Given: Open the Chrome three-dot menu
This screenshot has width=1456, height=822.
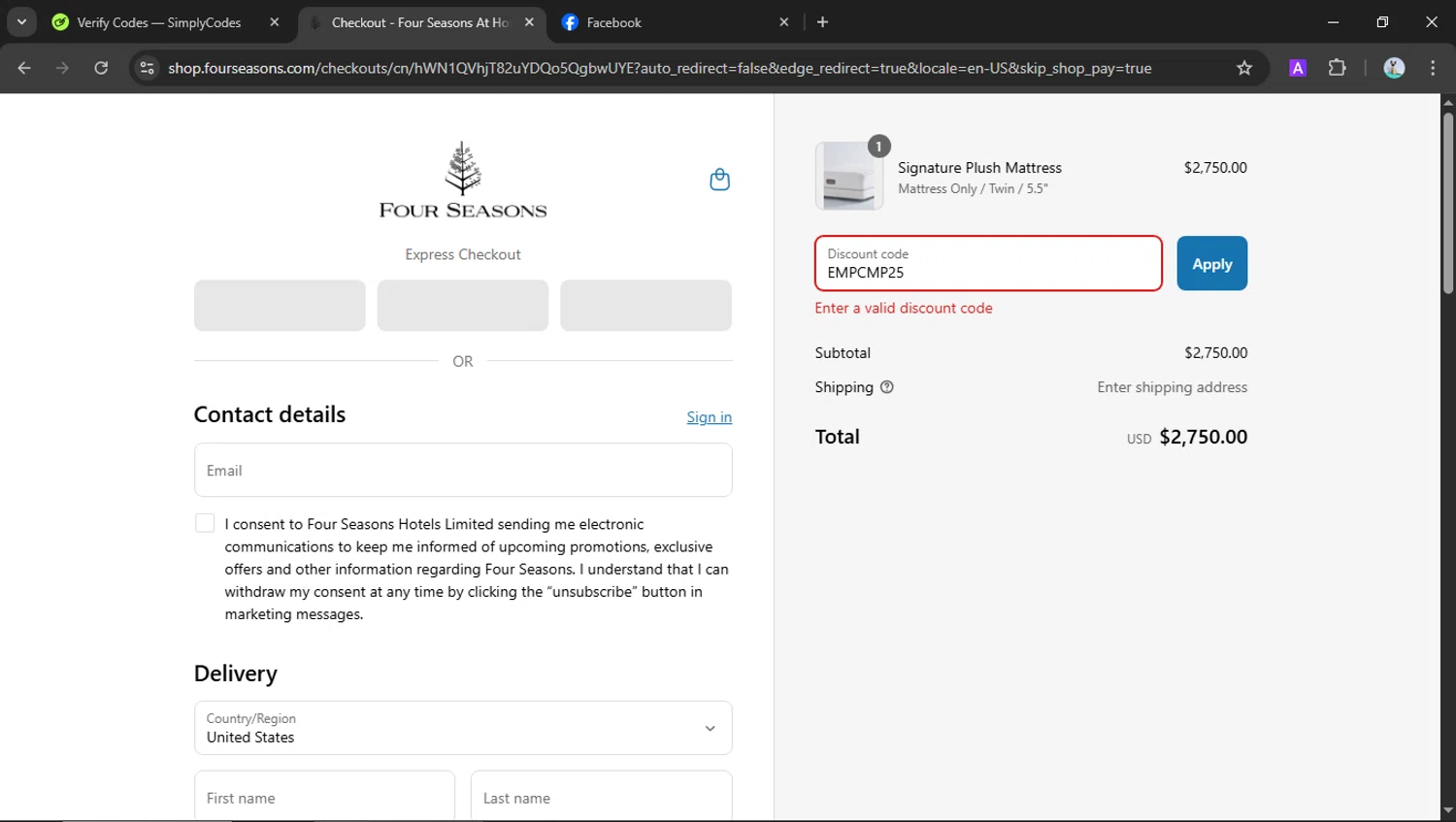Looking at the screenshot, I should [1433, 68].
